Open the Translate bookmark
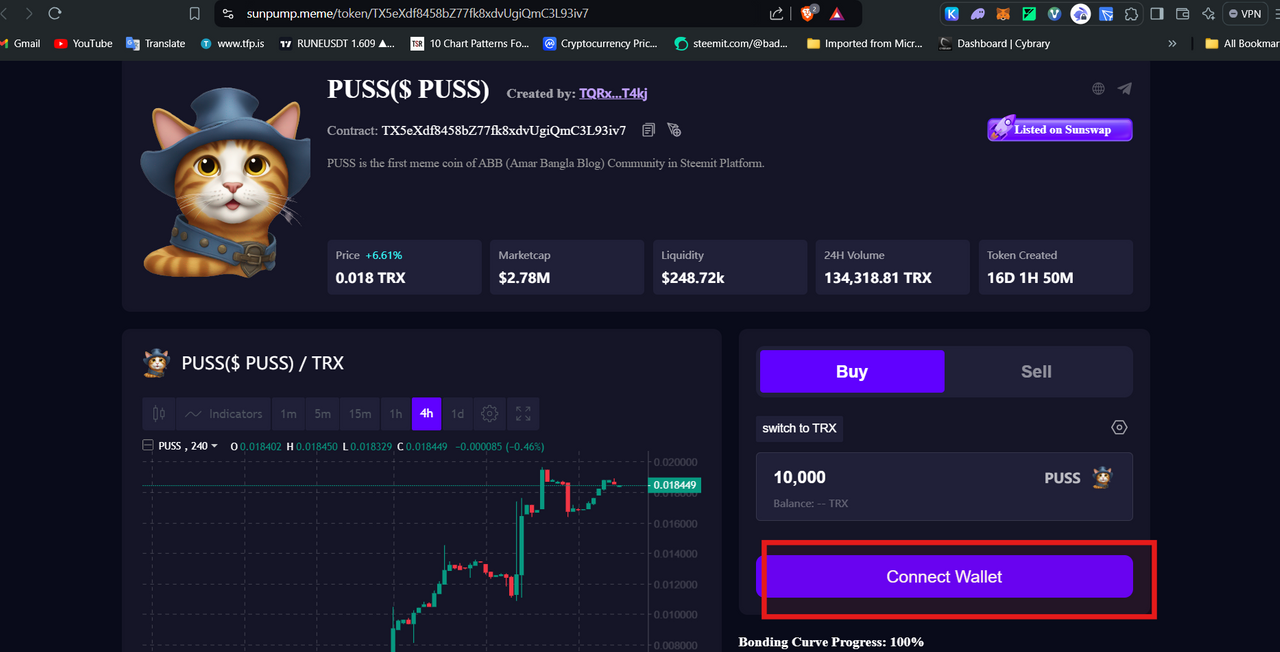1280x652 pixels. point(156,43)
